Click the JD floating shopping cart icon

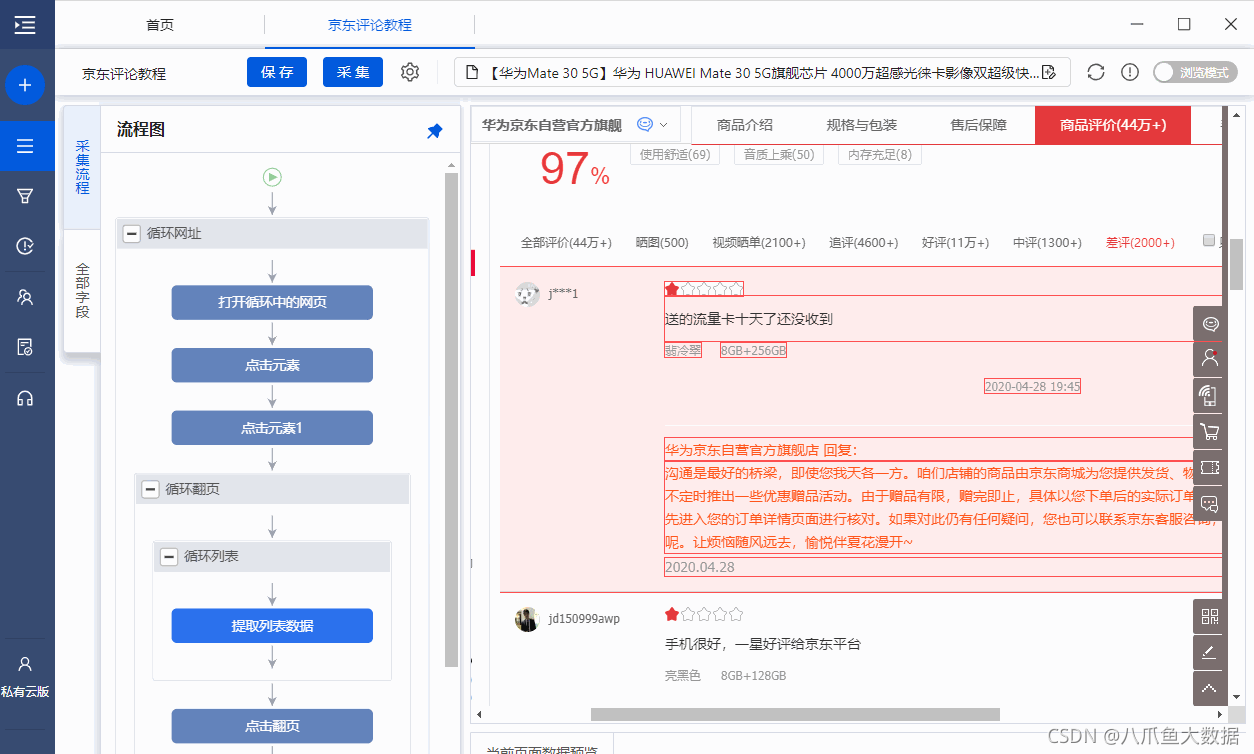coord(1210,431)
